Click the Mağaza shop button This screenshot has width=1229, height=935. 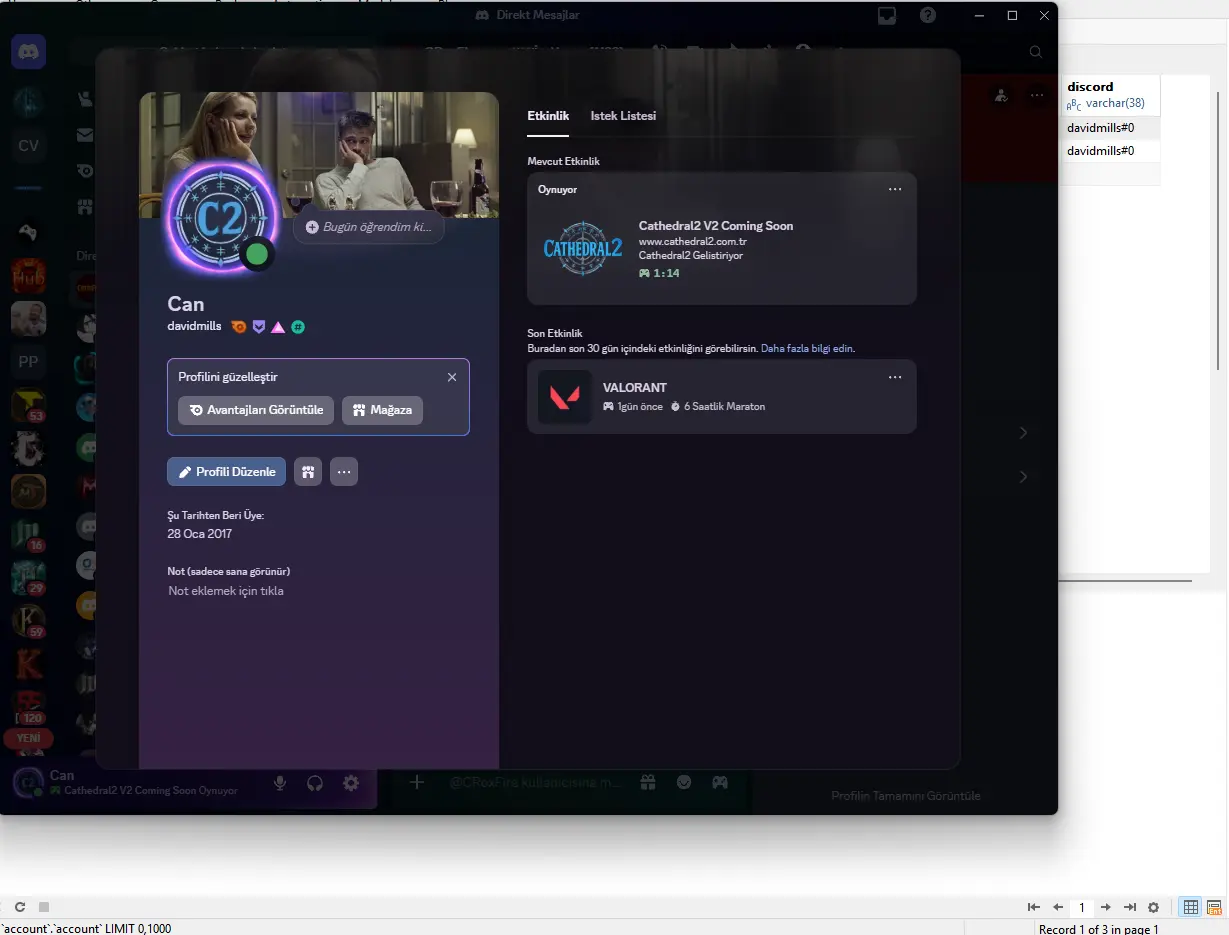point(382,410)
